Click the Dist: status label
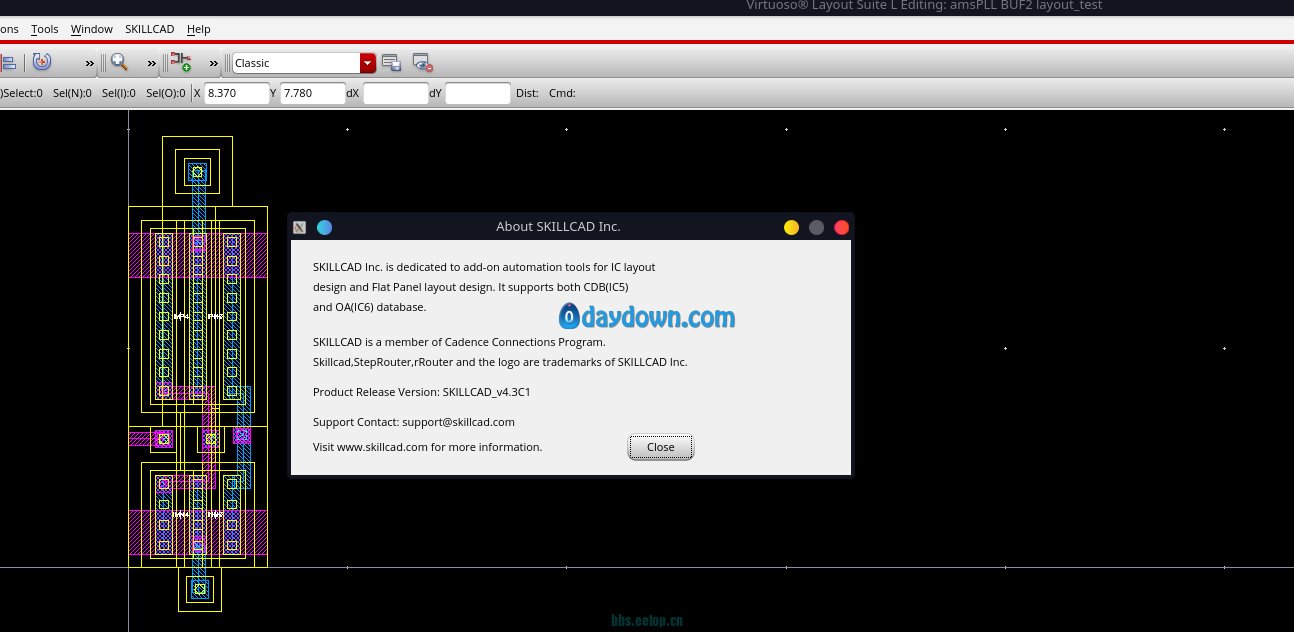 pyautogui.click(x=527, y=93)
